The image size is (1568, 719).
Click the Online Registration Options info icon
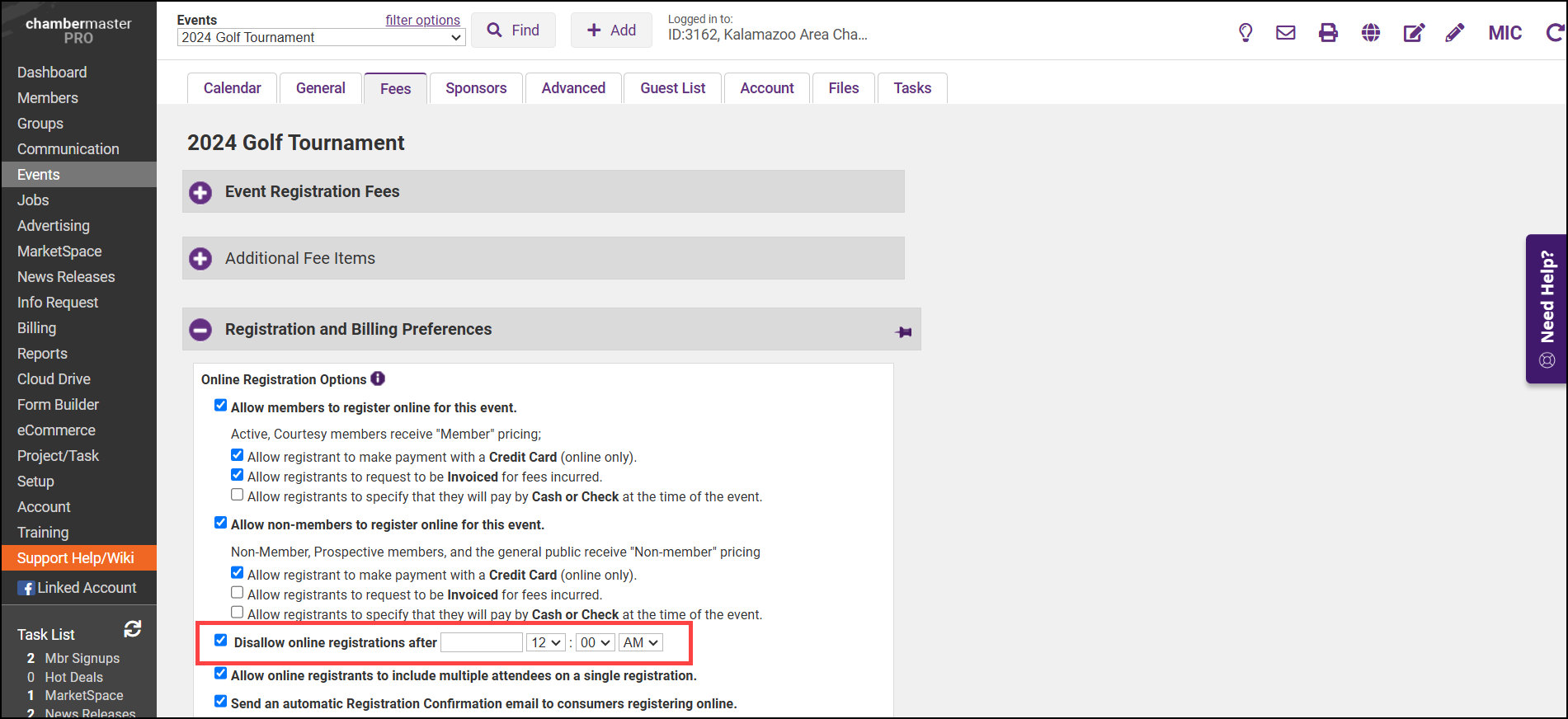coord(378,378)
